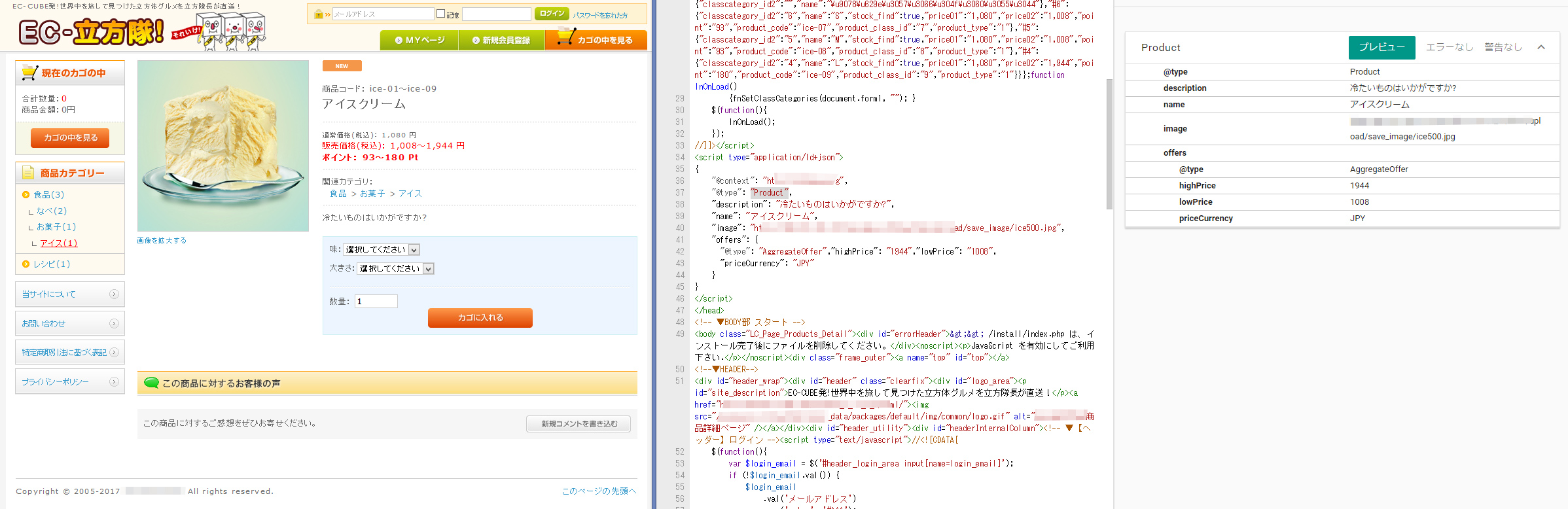Click 新規コメントを書き込む button
The width and height of the screenshot is (1568, 509).
click(x=579, y=424)
